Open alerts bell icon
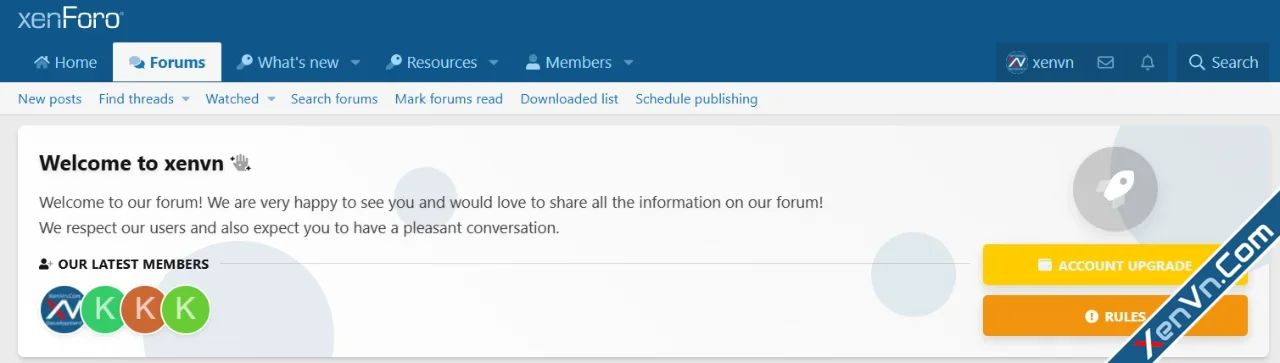This screenshot has height=363, width=1280. [x=1147, y=62]
